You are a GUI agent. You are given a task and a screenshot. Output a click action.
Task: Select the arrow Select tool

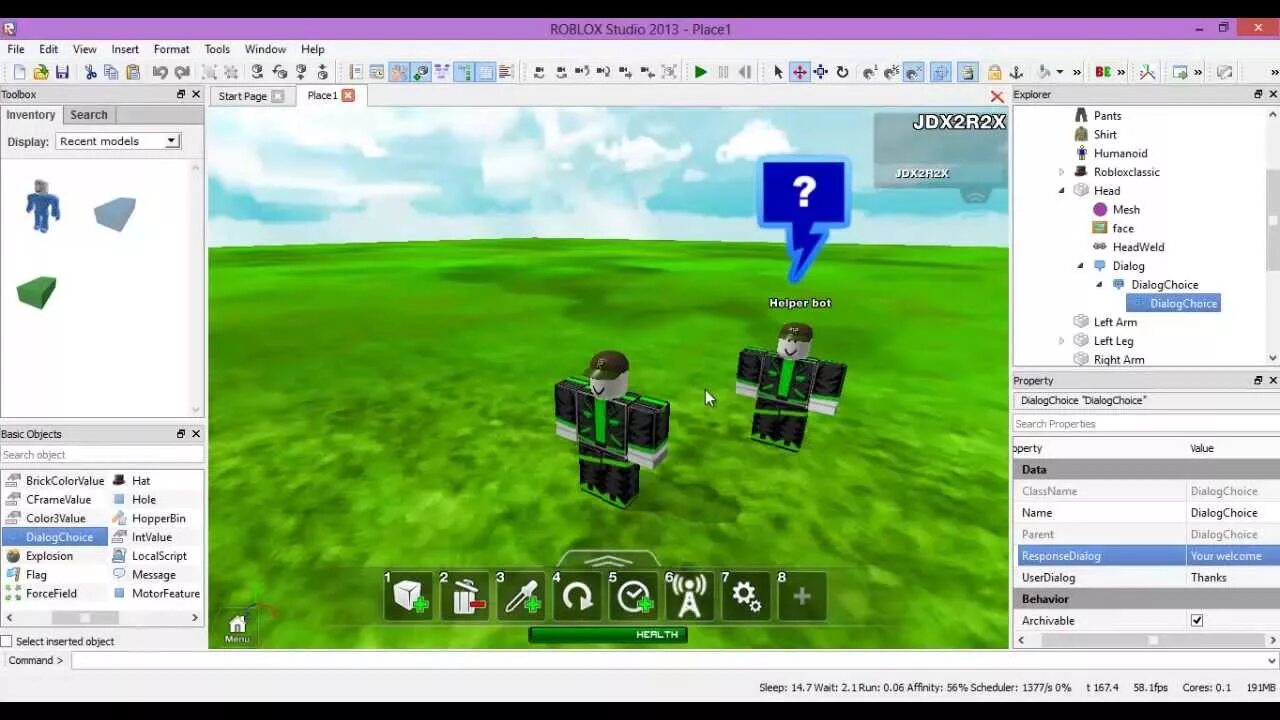[x=778, y=72]
